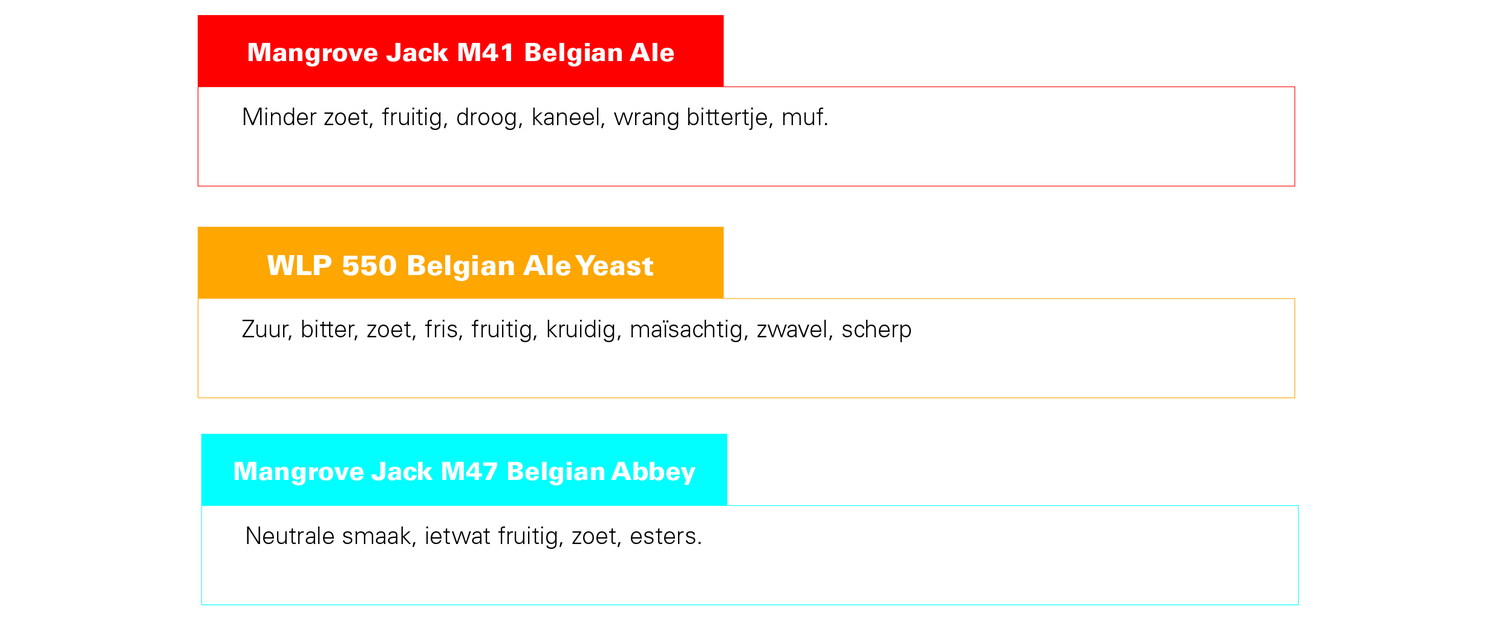Click the word "kaneel" in the M41 description
The image size is (1500, 622).
[x=567, y=117]
